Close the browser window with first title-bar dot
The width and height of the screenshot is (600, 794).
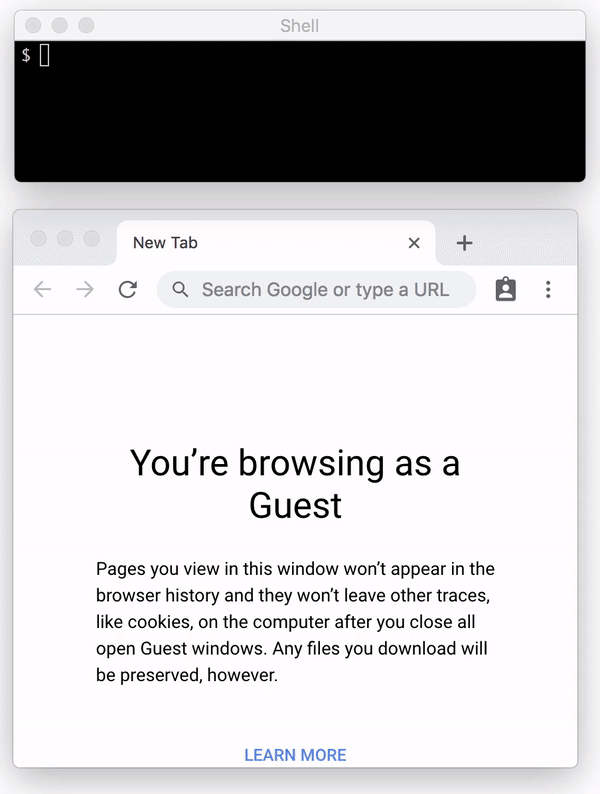[38, 238]
